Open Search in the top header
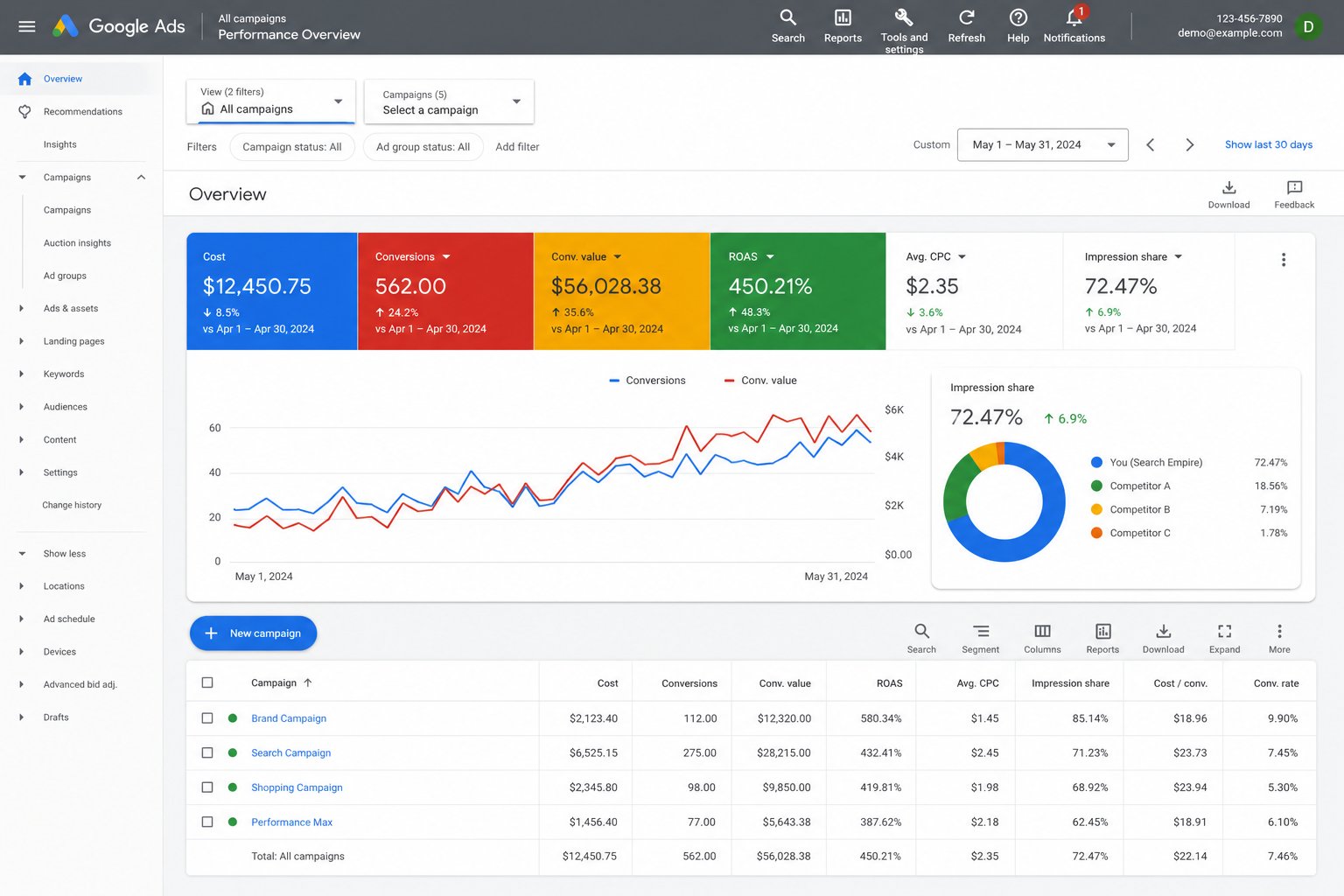This screenshot has height=896, width=1344. click(787, 25)
